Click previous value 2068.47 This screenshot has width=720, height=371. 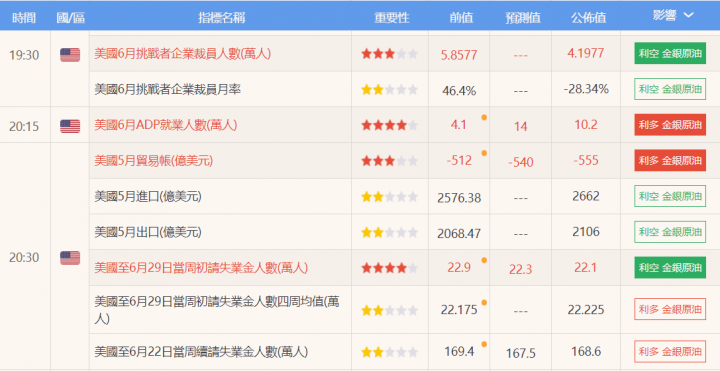(459, 234)
